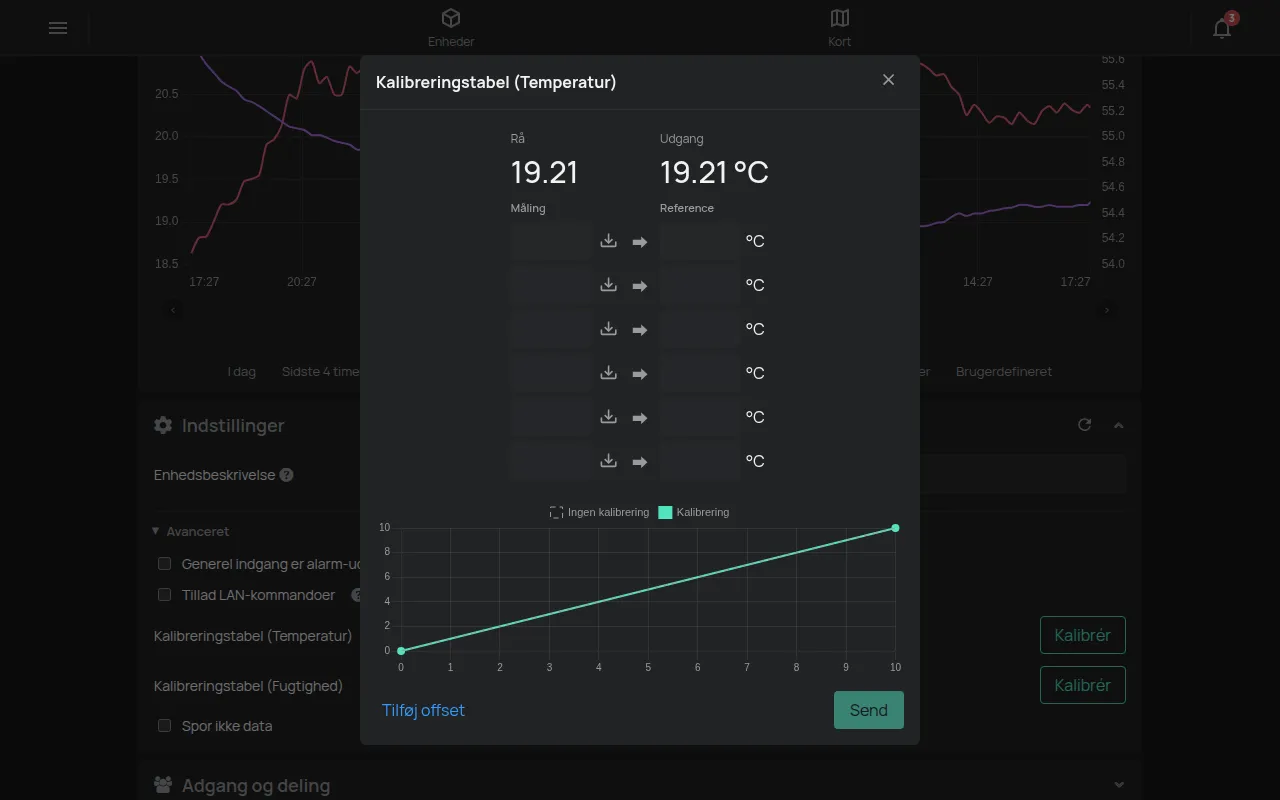Click first row Reference input field

tap(699, 241)
